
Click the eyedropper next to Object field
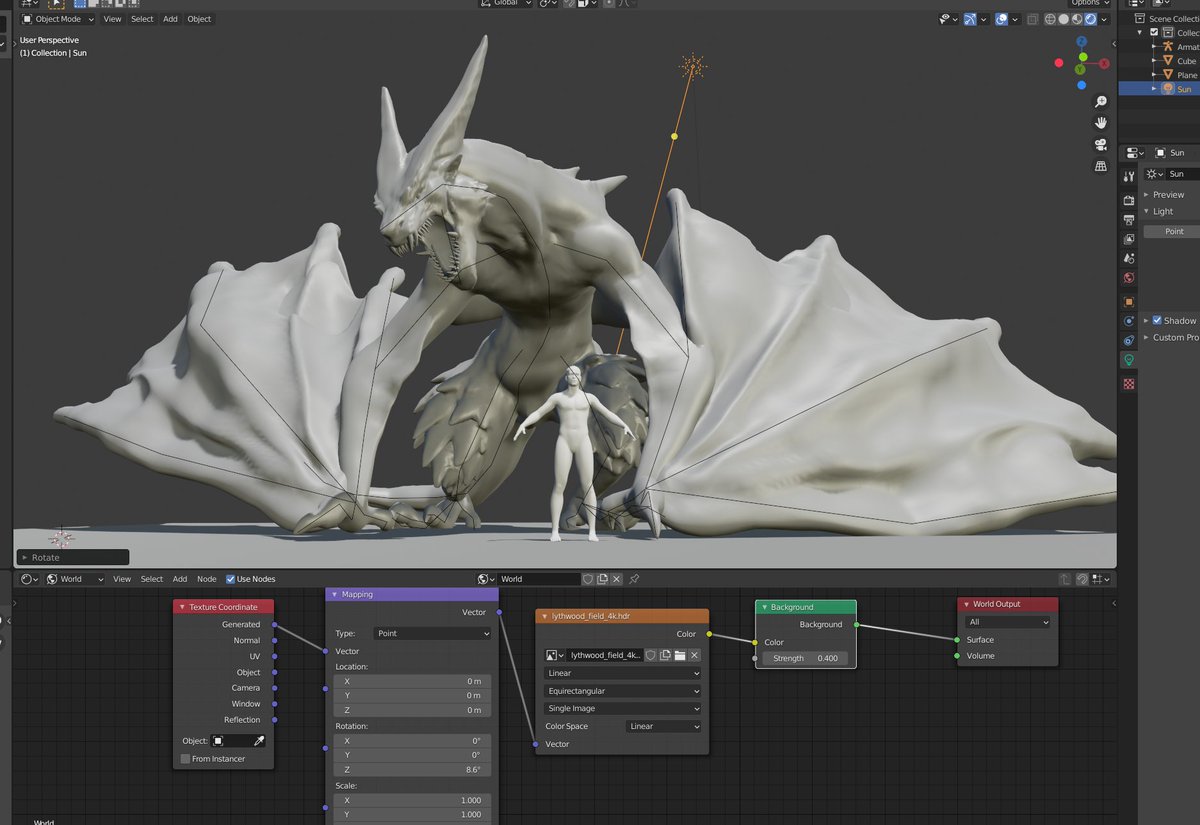(x=259, y=741)
